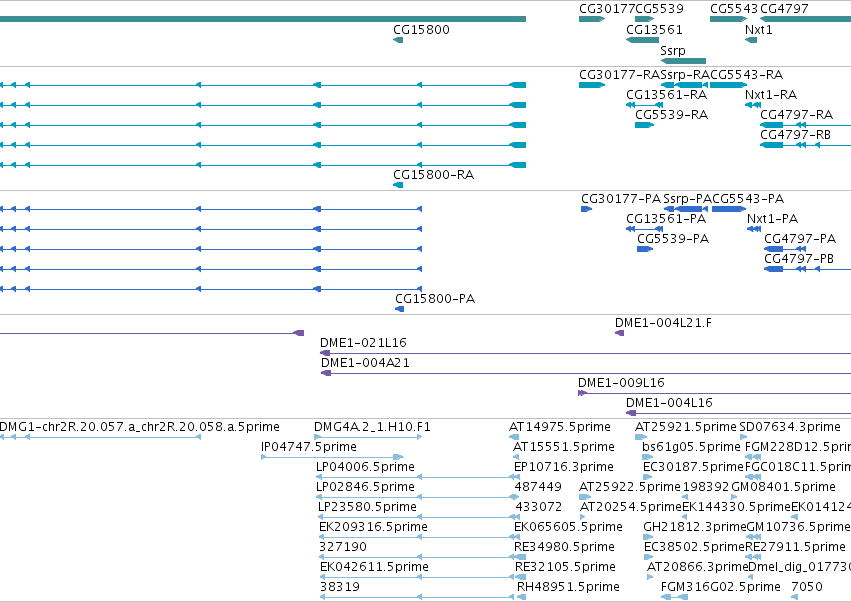Click the 38319 EST label

[340, 587]
